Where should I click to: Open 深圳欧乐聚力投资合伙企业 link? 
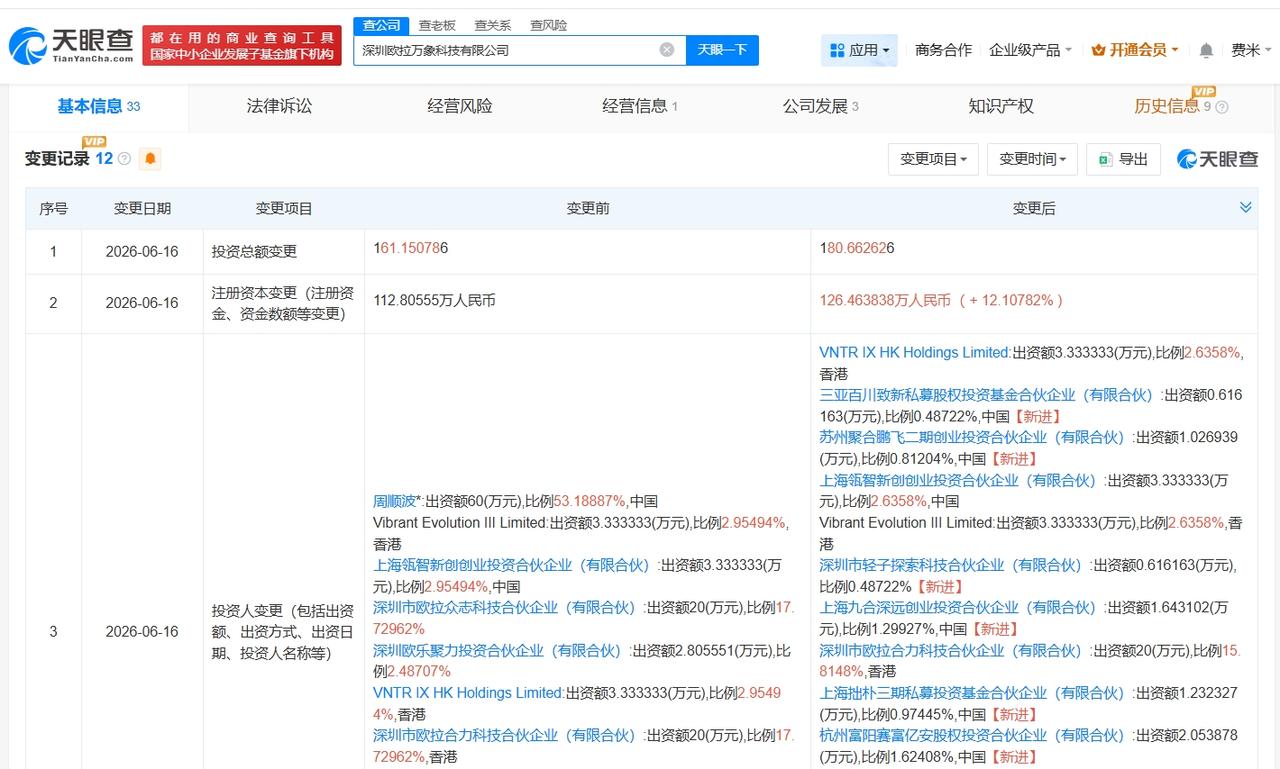498,650
